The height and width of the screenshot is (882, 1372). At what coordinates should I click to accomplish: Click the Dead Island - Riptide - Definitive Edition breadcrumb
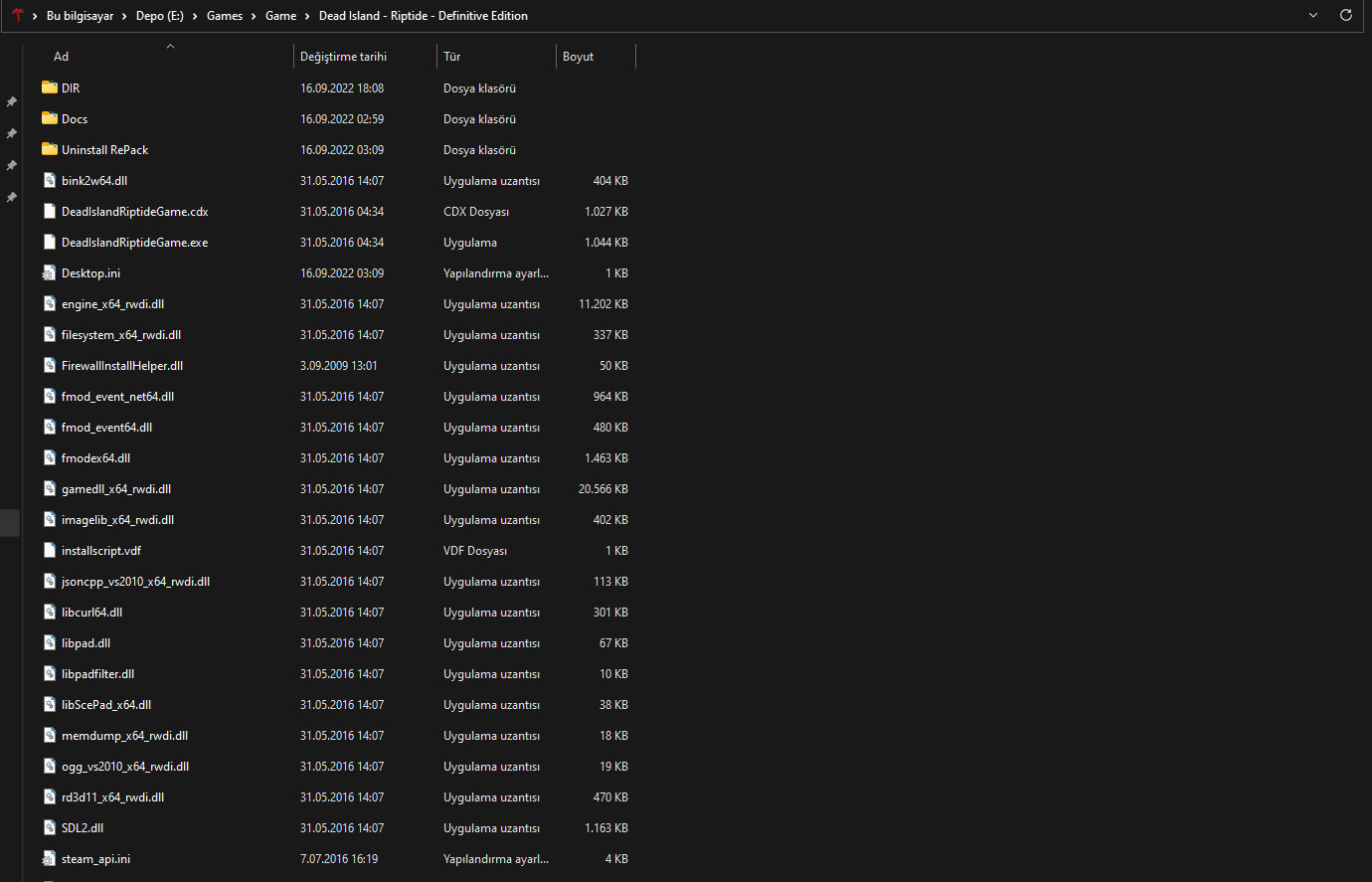pyautogui.click(x=424, y=16)
